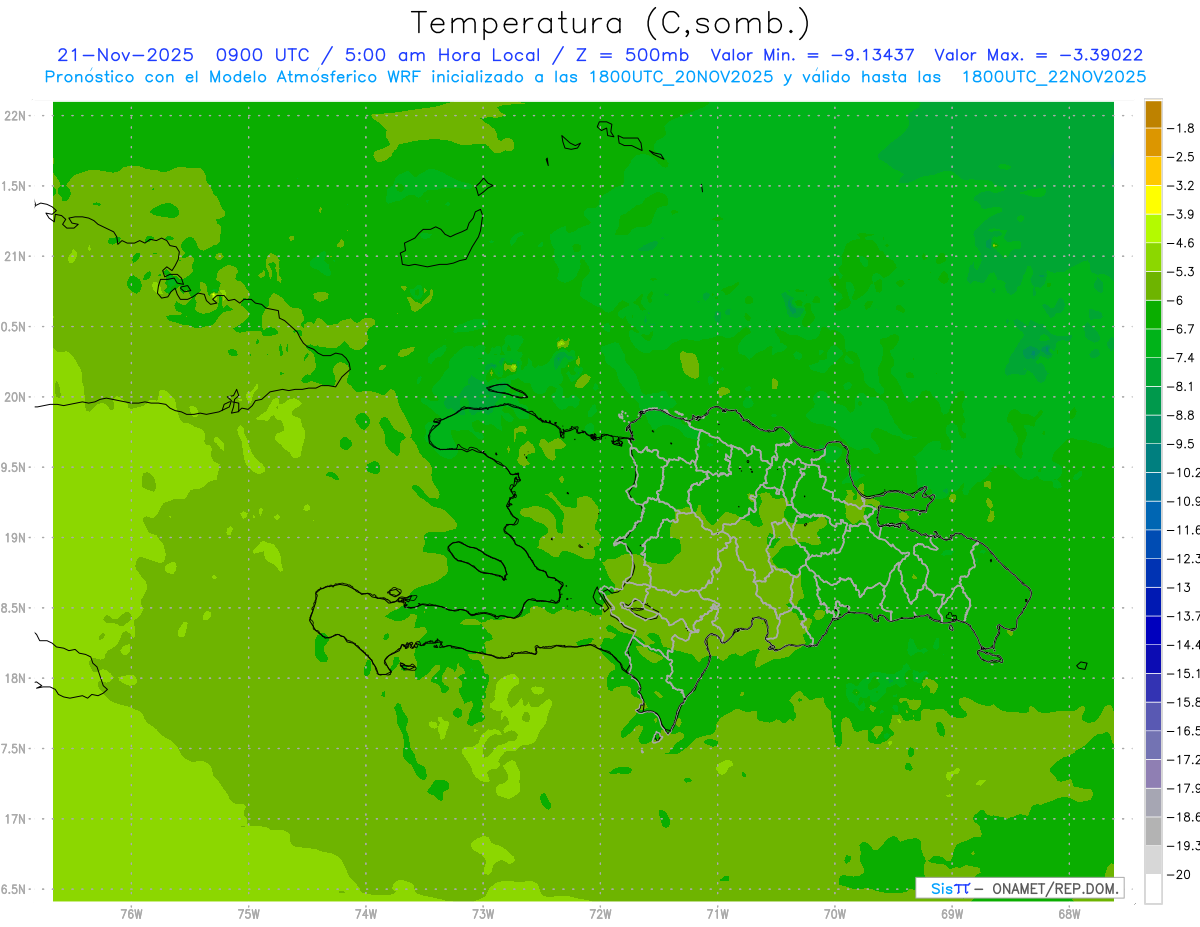1200x927 pixels.
Task: Click the pressure level "Z = 500mb"
Action: point(632,55)
